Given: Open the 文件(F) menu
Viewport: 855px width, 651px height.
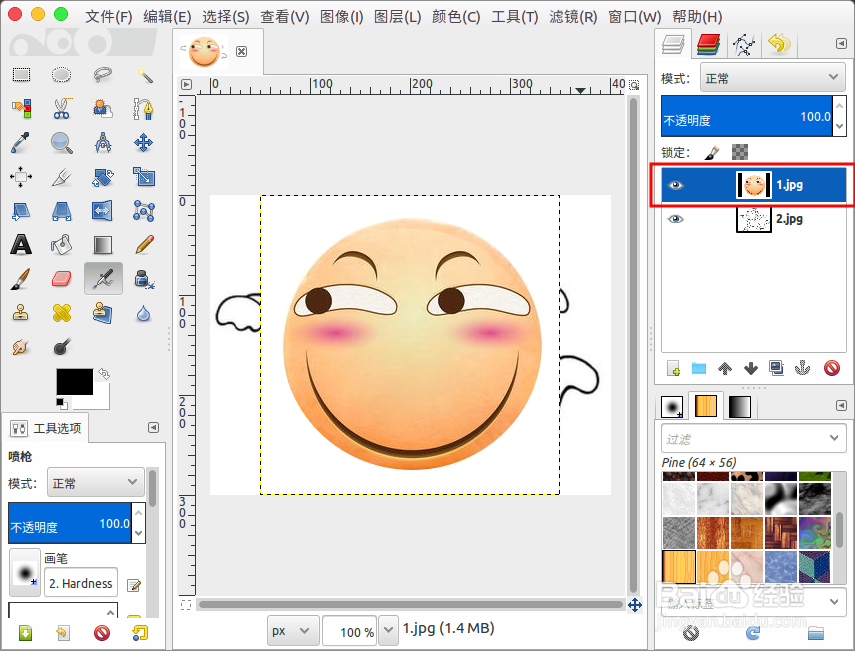Looking at the screenshot, I should click(x=109, y=17).
